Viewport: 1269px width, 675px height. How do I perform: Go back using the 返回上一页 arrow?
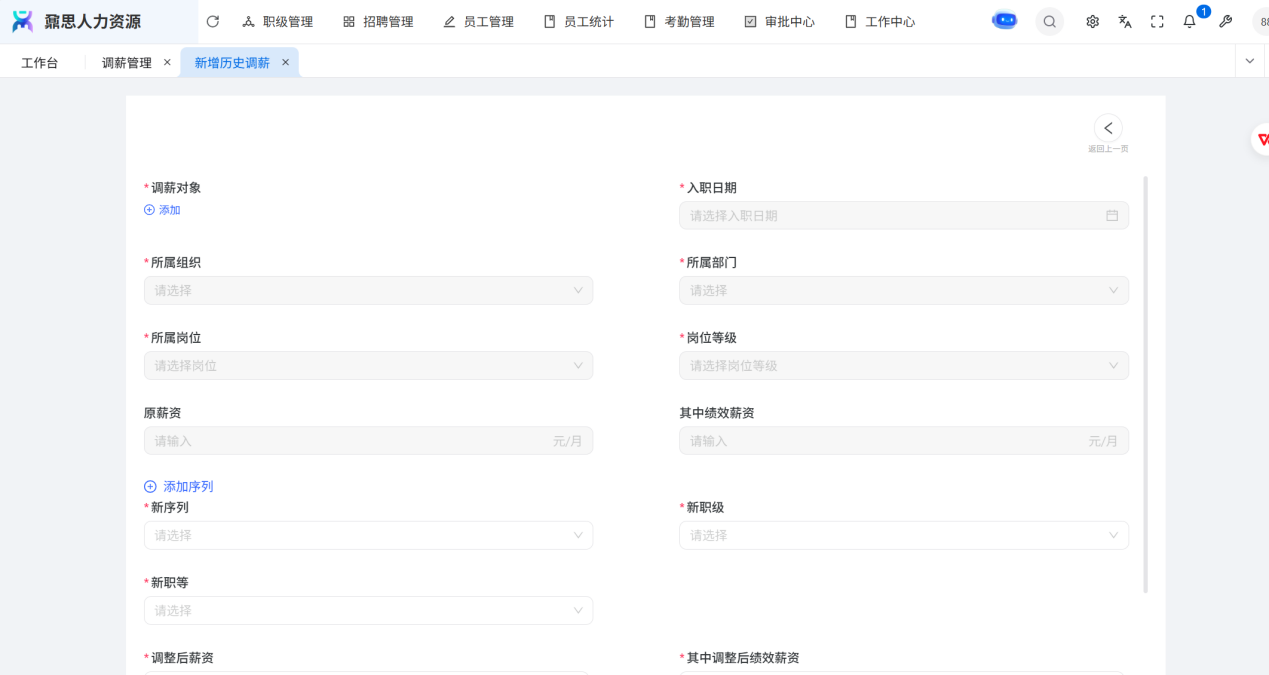1108,128
